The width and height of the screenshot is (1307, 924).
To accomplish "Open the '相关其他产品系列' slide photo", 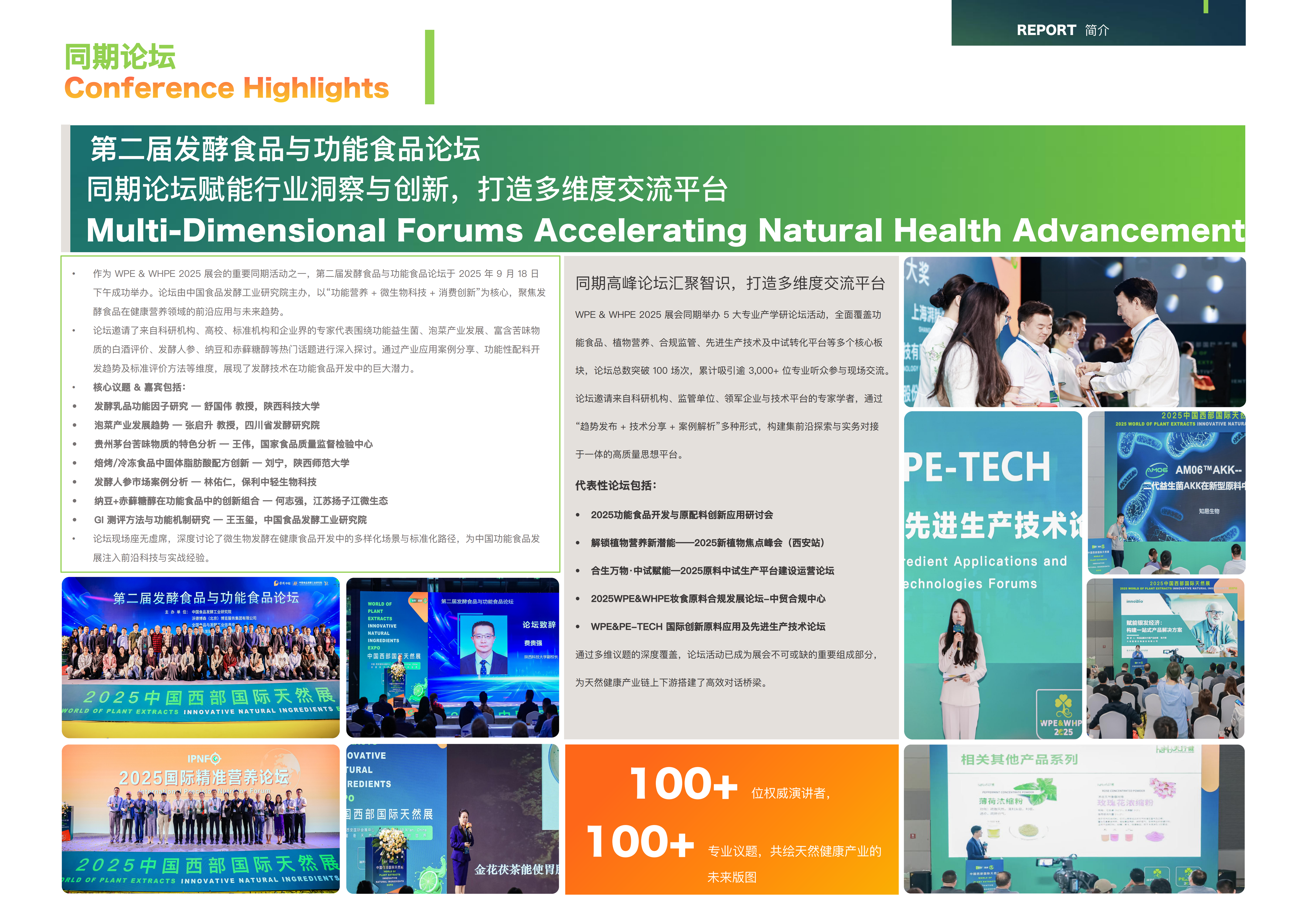I will tap(1074, 819).
